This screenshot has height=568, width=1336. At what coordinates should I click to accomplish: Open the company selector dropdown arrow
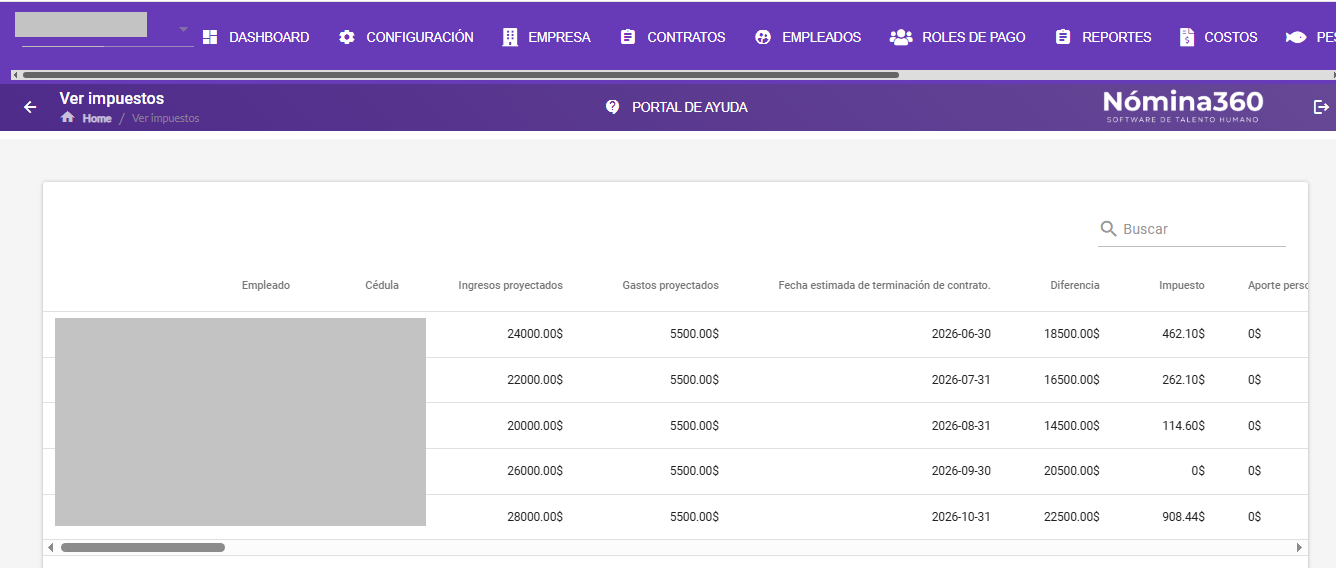pyautogui.click(x=184, y=29)
